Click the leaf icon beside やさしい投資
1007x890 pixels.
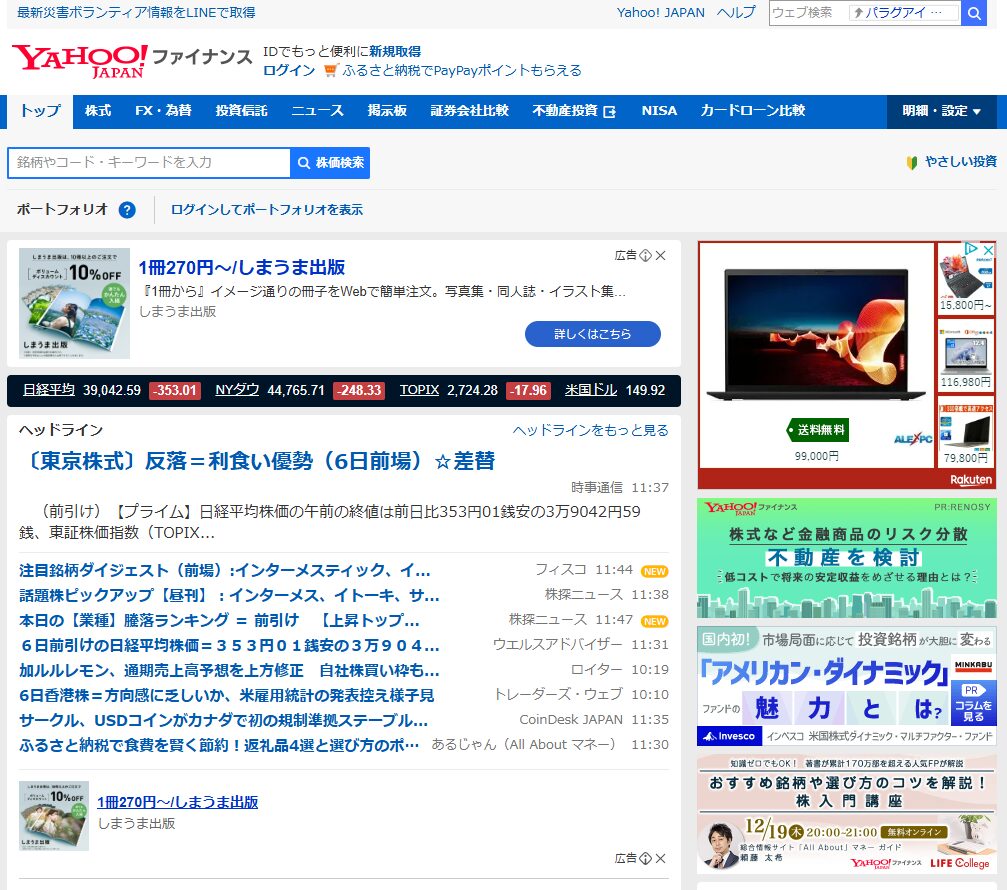click(912, 162)
